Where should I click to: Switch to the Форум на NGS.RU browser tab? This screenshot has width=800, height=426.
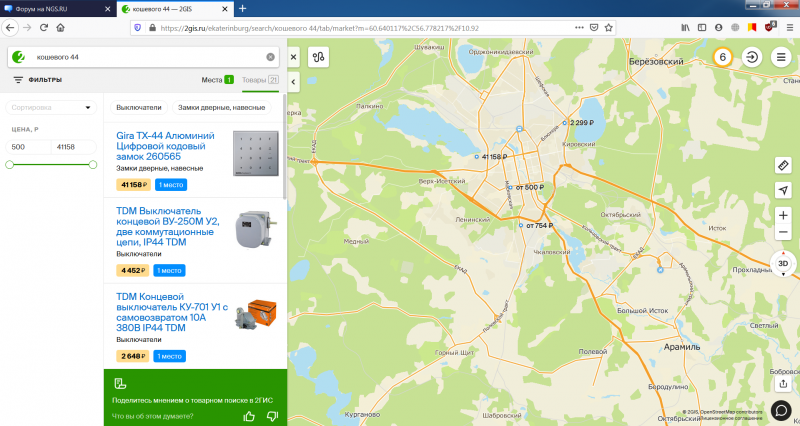[57, 9]
